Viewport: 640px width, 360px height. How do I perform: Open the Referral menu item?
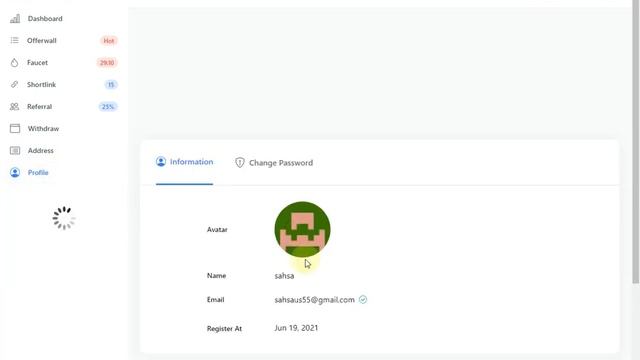coord(39,107)
